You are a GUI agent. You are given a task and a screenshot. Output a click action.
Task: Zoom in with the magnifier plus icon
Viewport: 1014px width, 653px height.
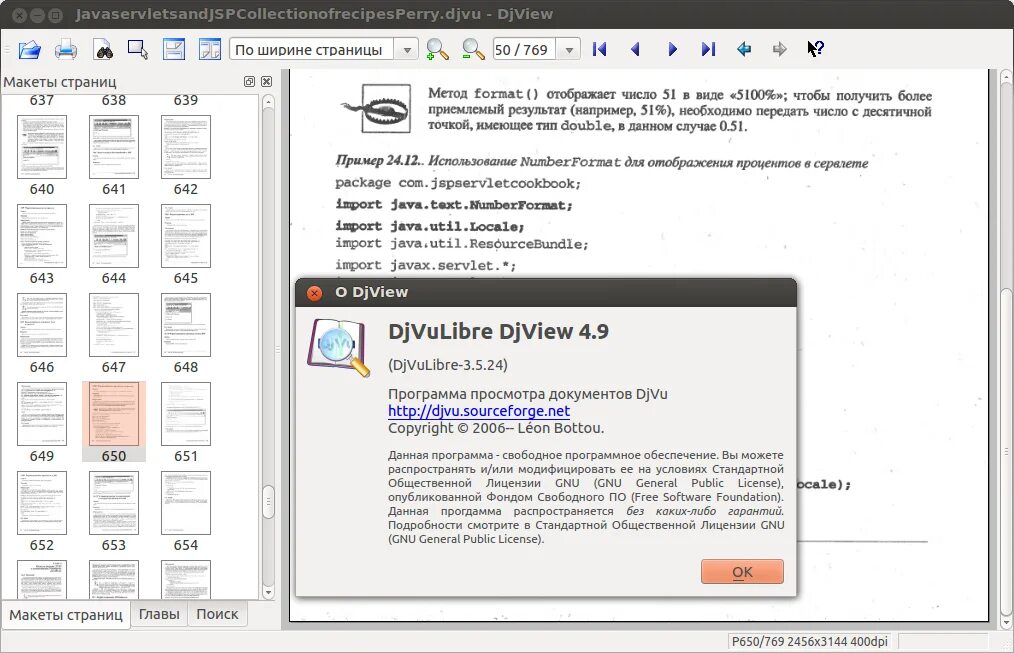[x=437, y=49]
